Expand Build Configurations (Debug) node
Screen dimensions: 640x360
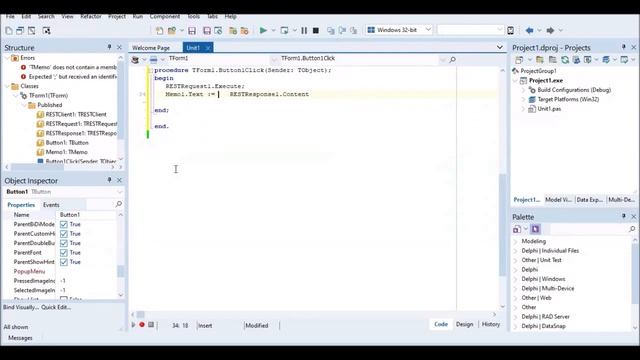pos(523,90)
